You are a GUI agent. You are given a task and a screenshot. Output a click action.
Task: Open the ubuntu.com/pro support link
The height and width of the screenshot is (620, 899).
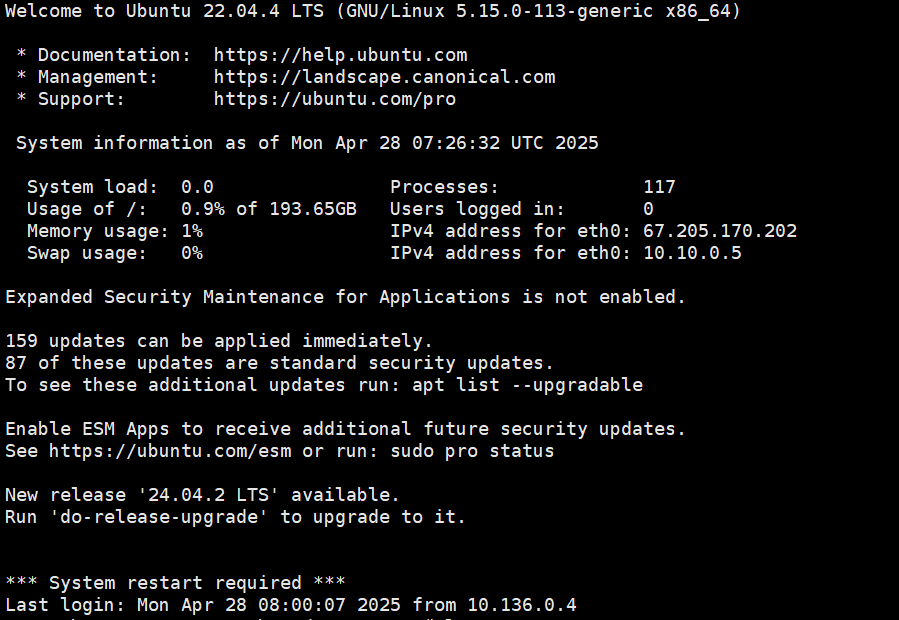coord(334,99)
